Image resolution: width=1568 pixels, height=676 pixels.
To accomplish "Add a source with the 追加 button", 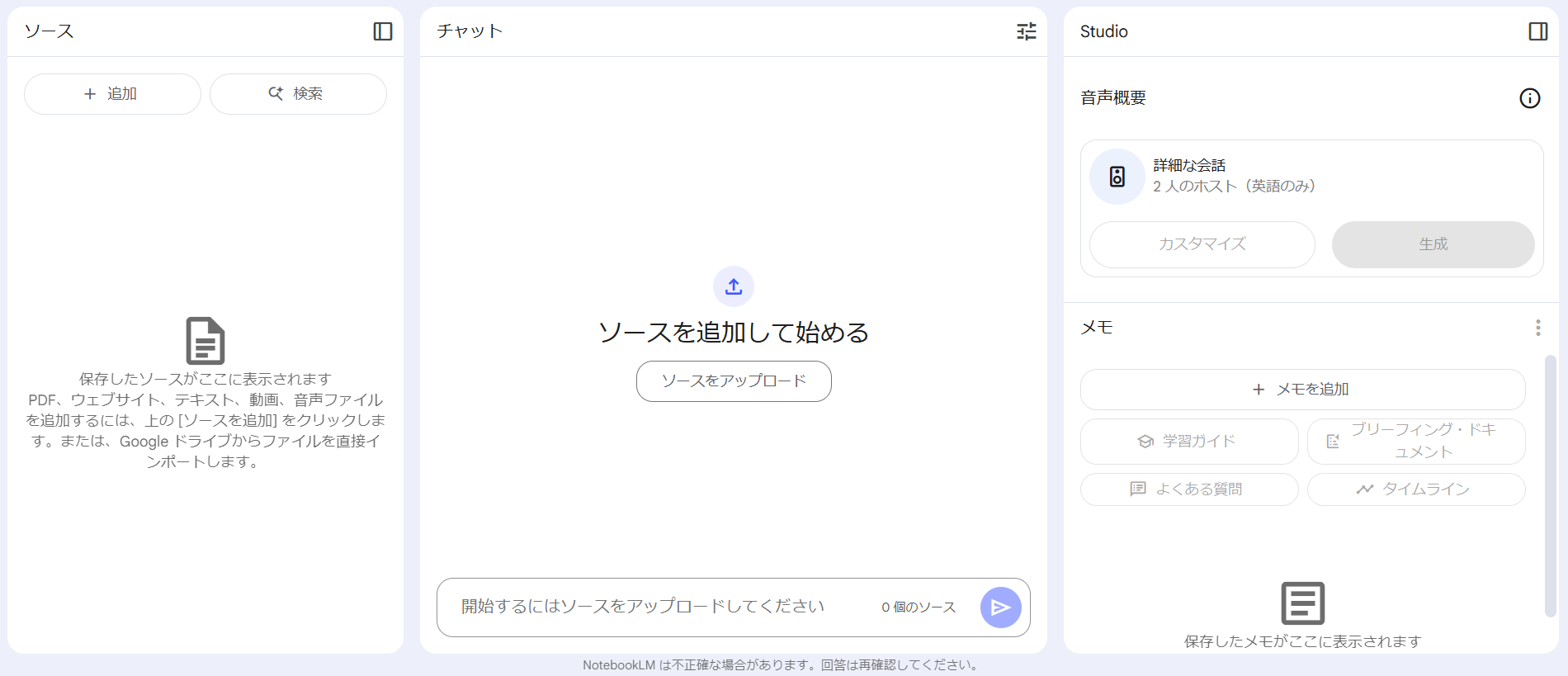I will [112, 94].
